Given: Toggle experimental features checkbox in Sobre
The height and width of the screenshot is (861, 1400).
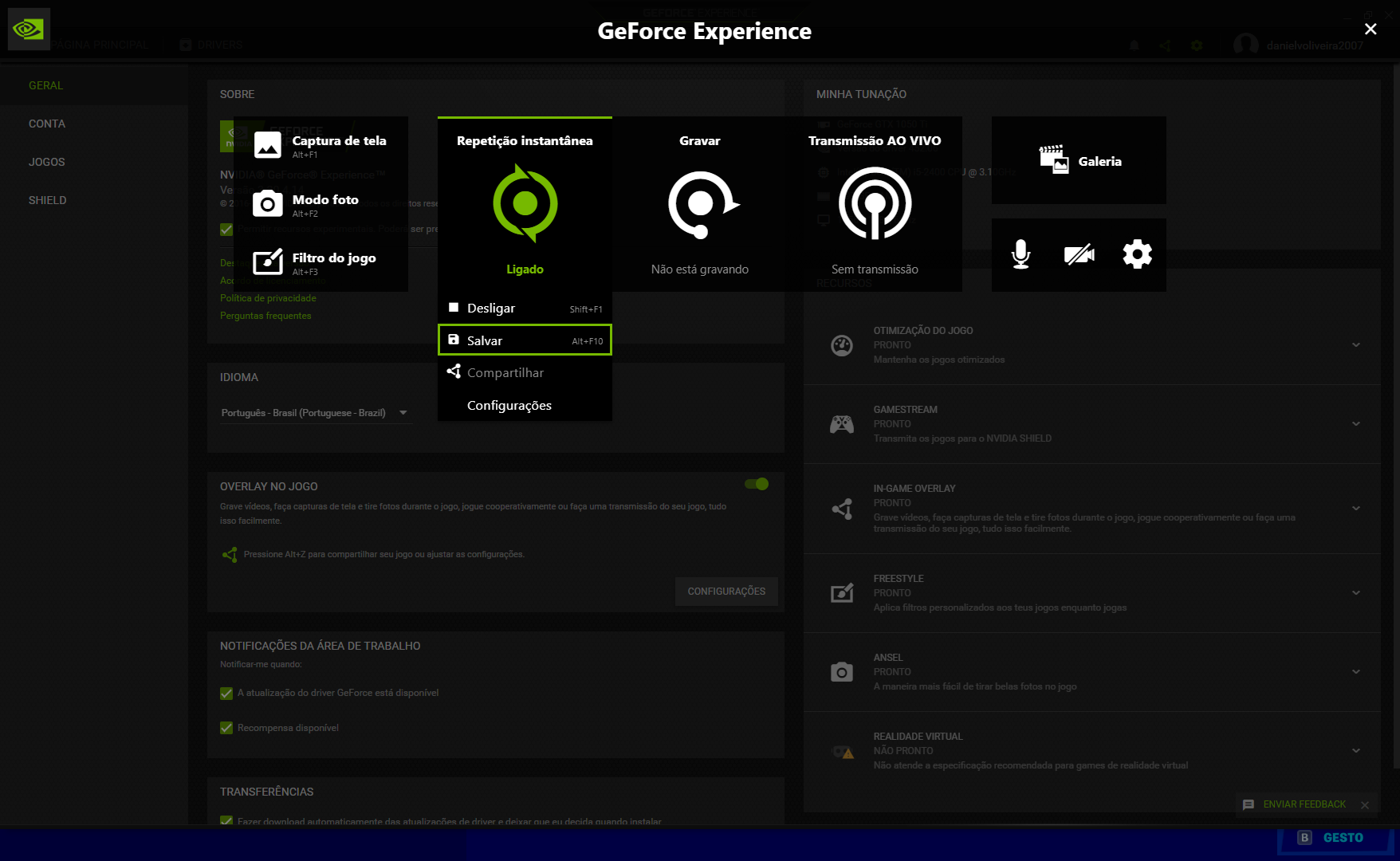Looking at the screenshot, I should click(x=226, y=230).
